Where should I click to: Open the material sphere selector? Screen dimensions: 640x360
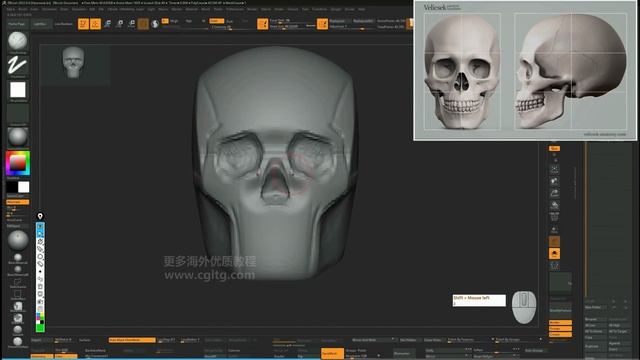(x=18, y=138)
